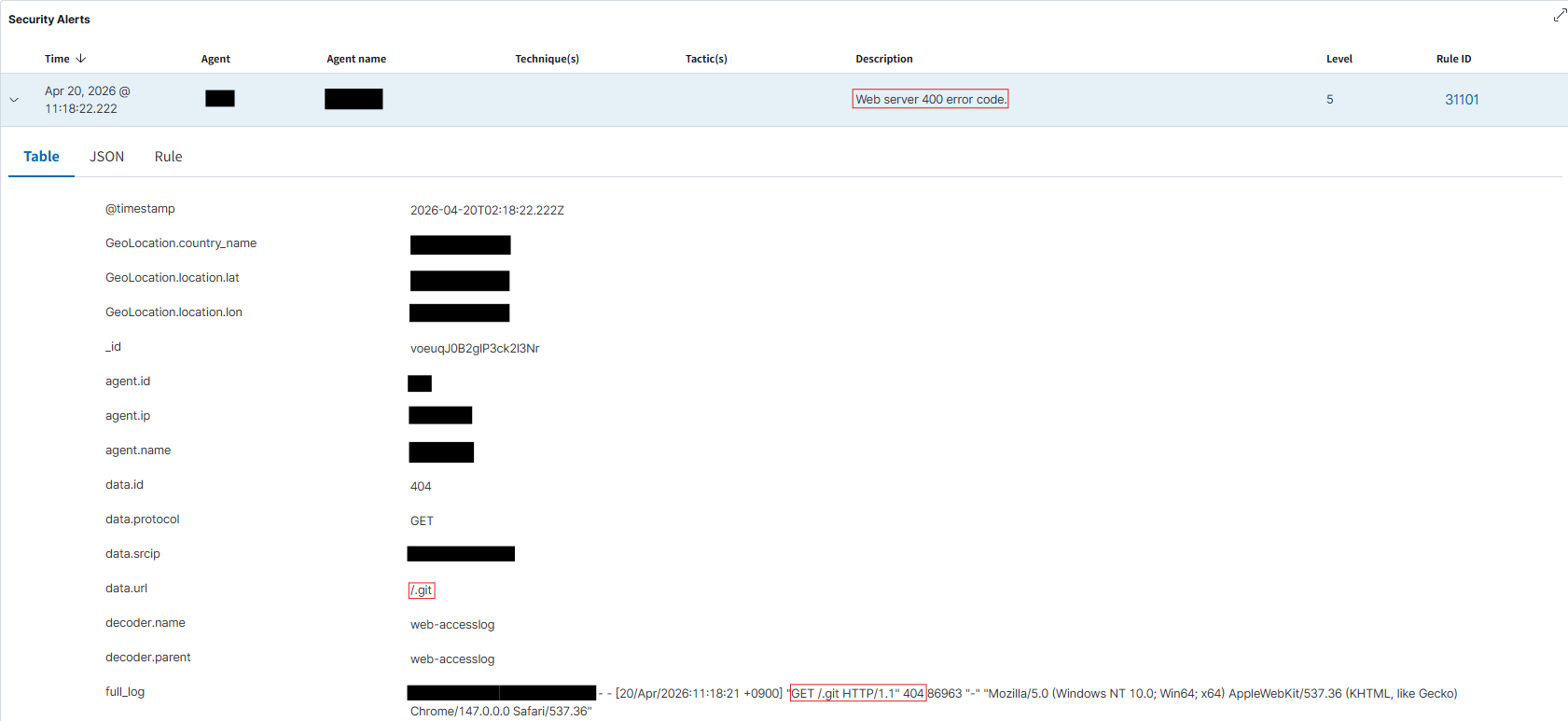This screenshot has height=721, width=1568.
Task: Click the GeoLocation.location.lon field name
Action: [x=173, y=312]
